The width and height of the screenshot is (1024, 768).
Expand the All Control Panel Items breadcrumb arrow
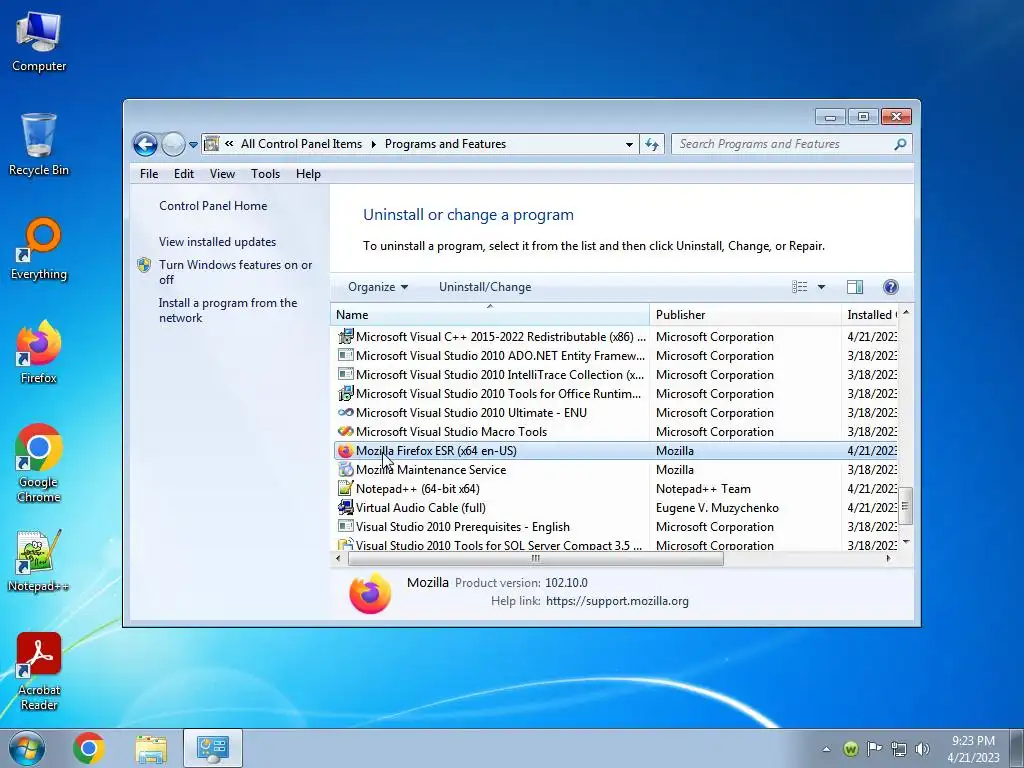coord(374,144)
